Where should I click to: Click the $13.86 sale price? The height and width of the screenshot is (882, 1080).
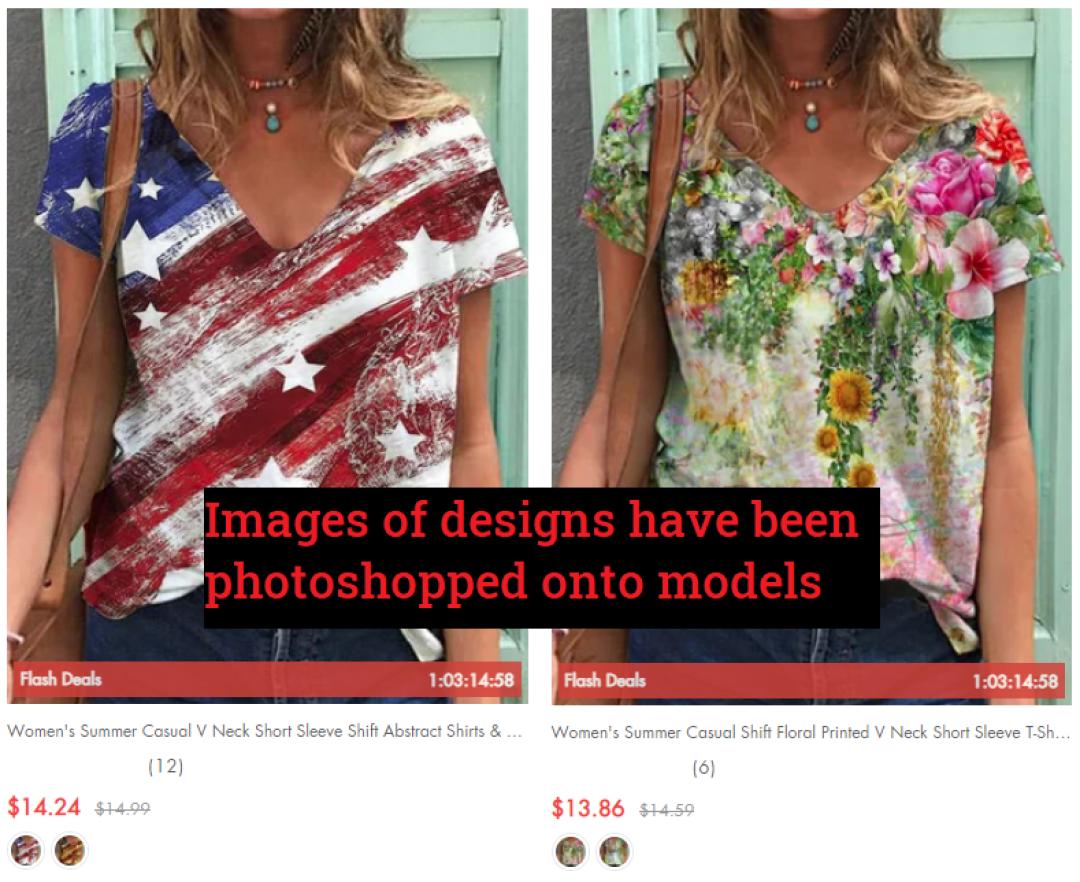tap(588, 808)
